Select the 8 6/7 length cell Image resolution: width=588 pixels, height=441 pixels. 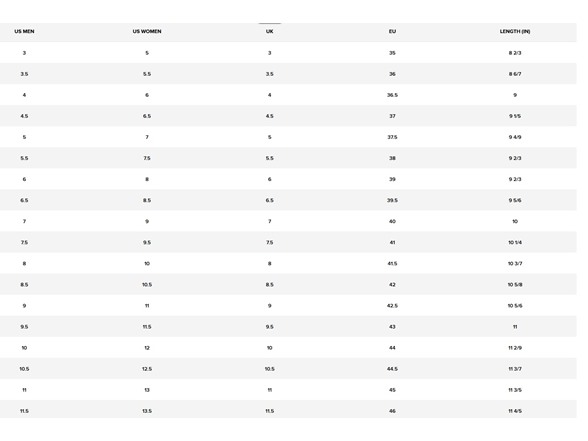coord(515,74)
